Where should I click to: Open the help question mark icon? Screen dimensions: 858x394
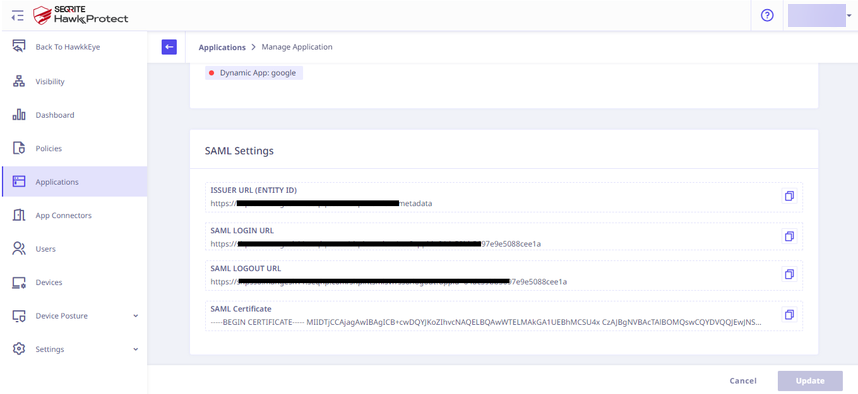point(767,15)
